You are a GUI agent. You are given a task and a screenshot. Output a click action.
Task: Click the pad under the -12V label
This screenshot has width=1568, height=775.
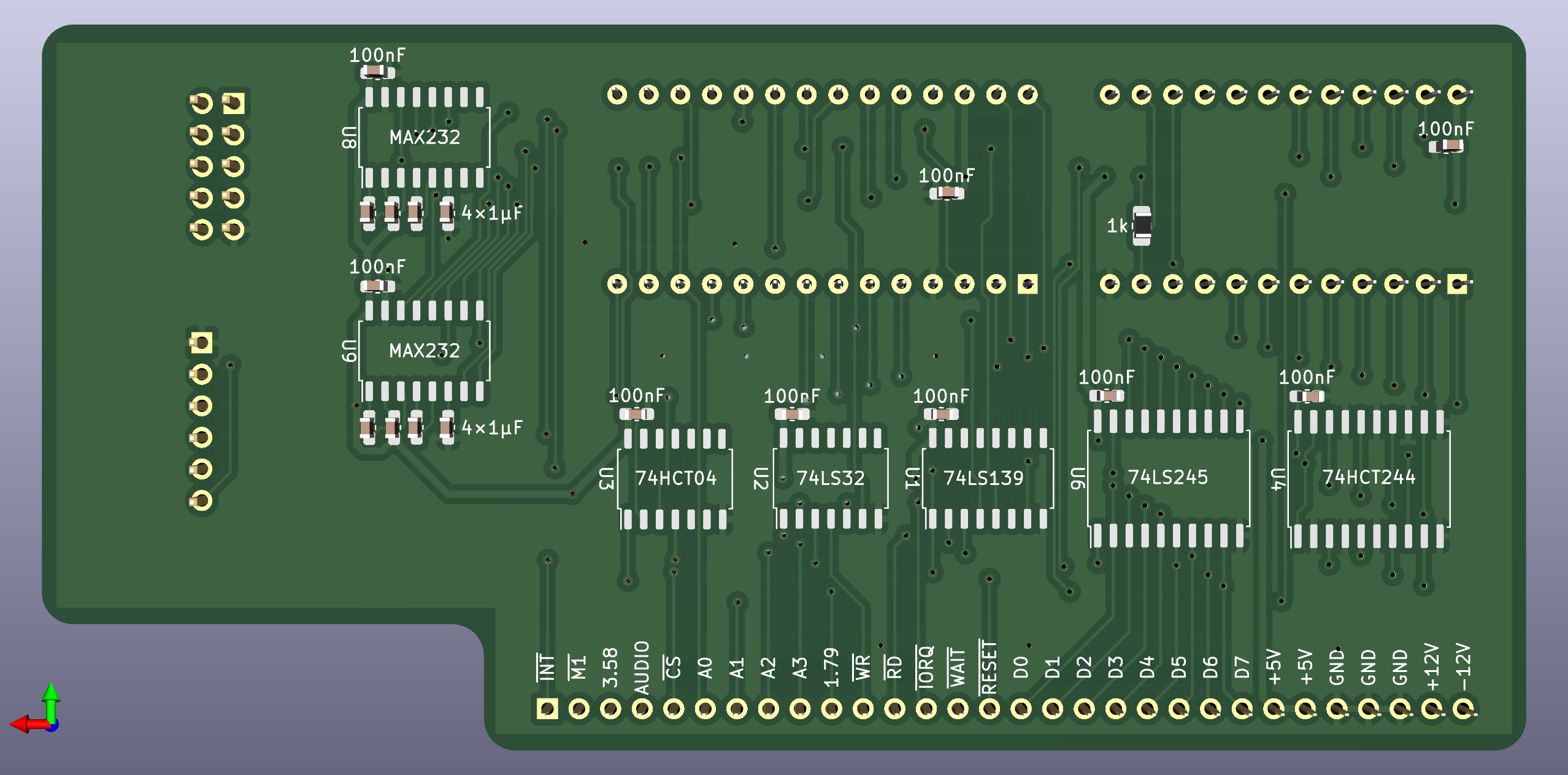click(1463, 709)
